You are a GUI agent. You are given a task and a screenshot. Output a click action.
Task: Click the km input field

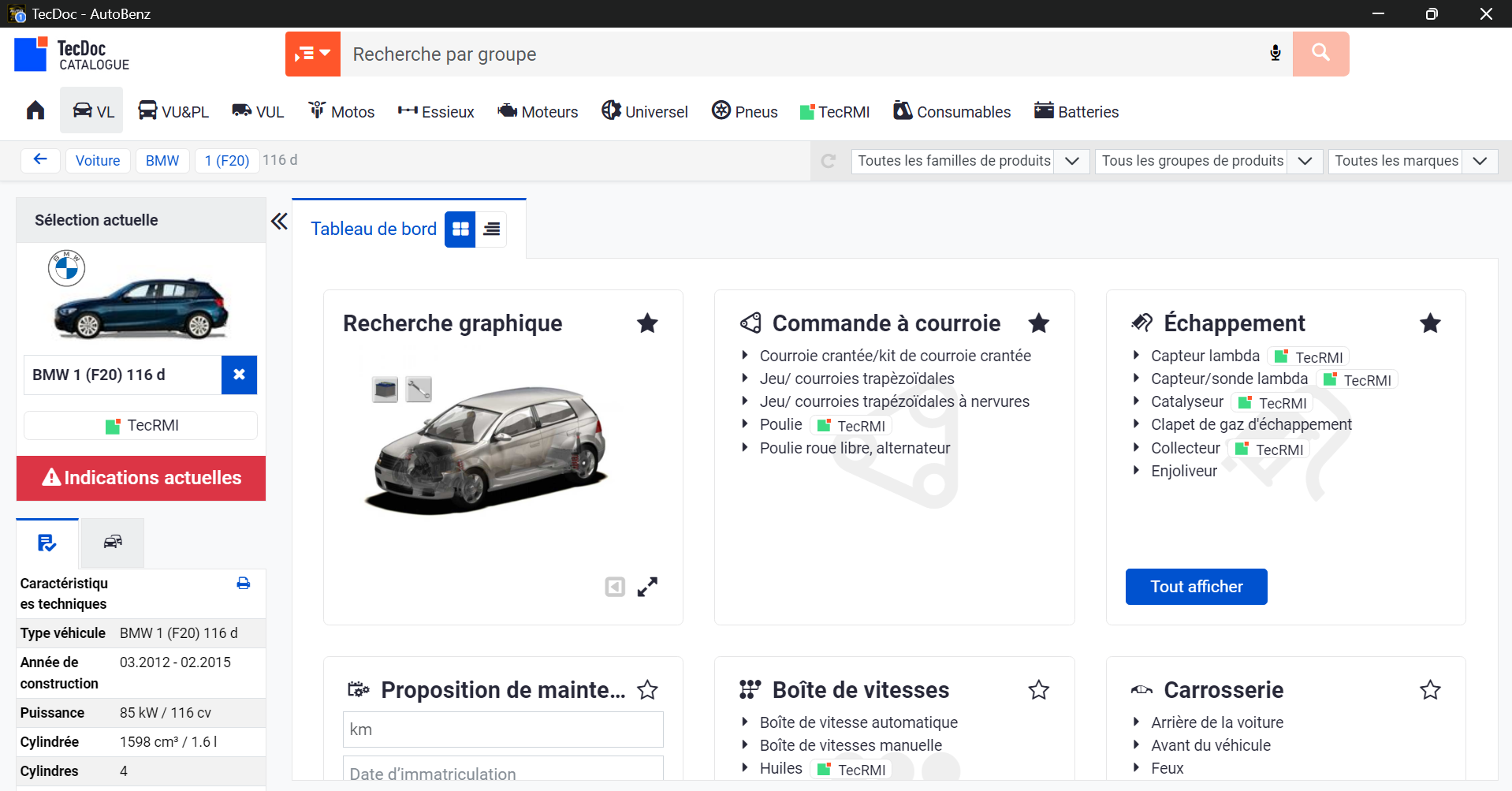(503, 729)
